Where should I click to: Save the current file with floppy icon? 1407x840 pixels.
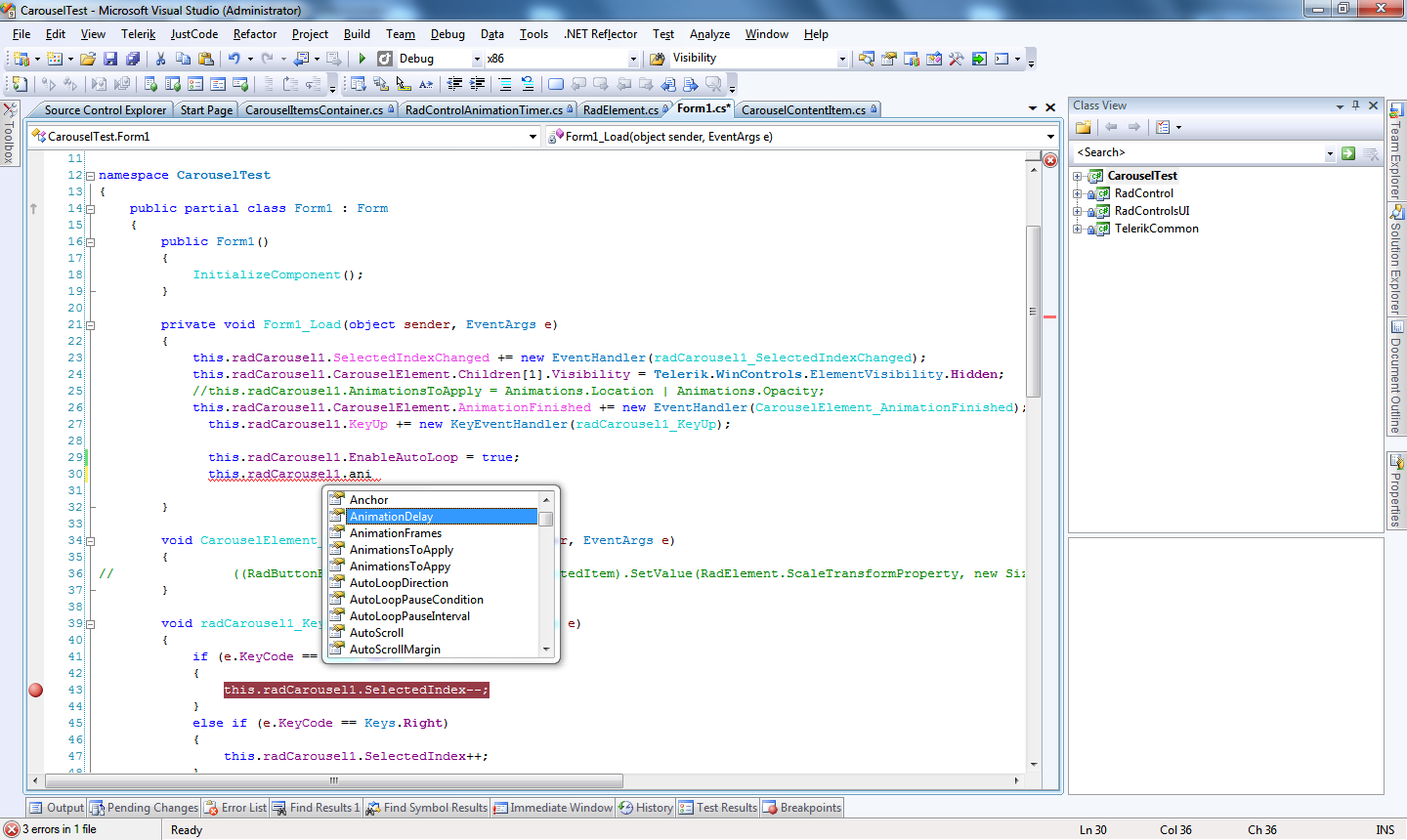110,59
